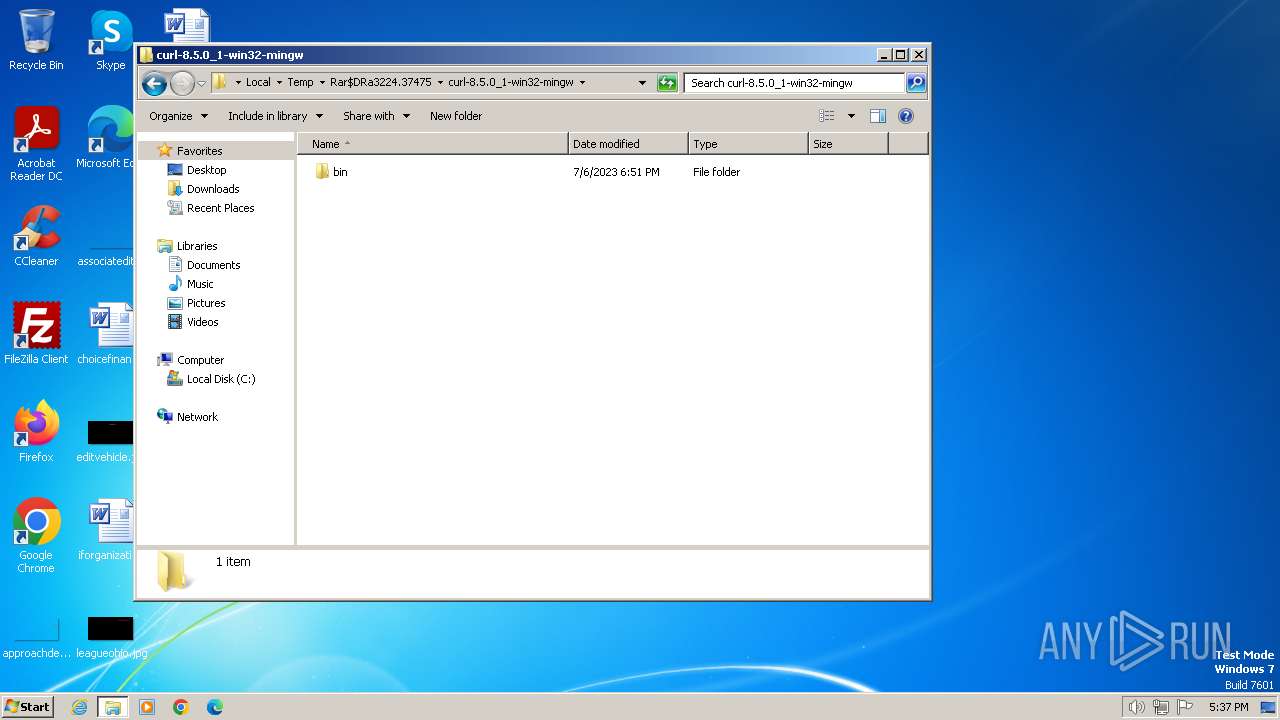Select Word document icon above Explorer window
Image resolution: width=1280 pixels, height=720 pixels.
click(x=186, y=26)
